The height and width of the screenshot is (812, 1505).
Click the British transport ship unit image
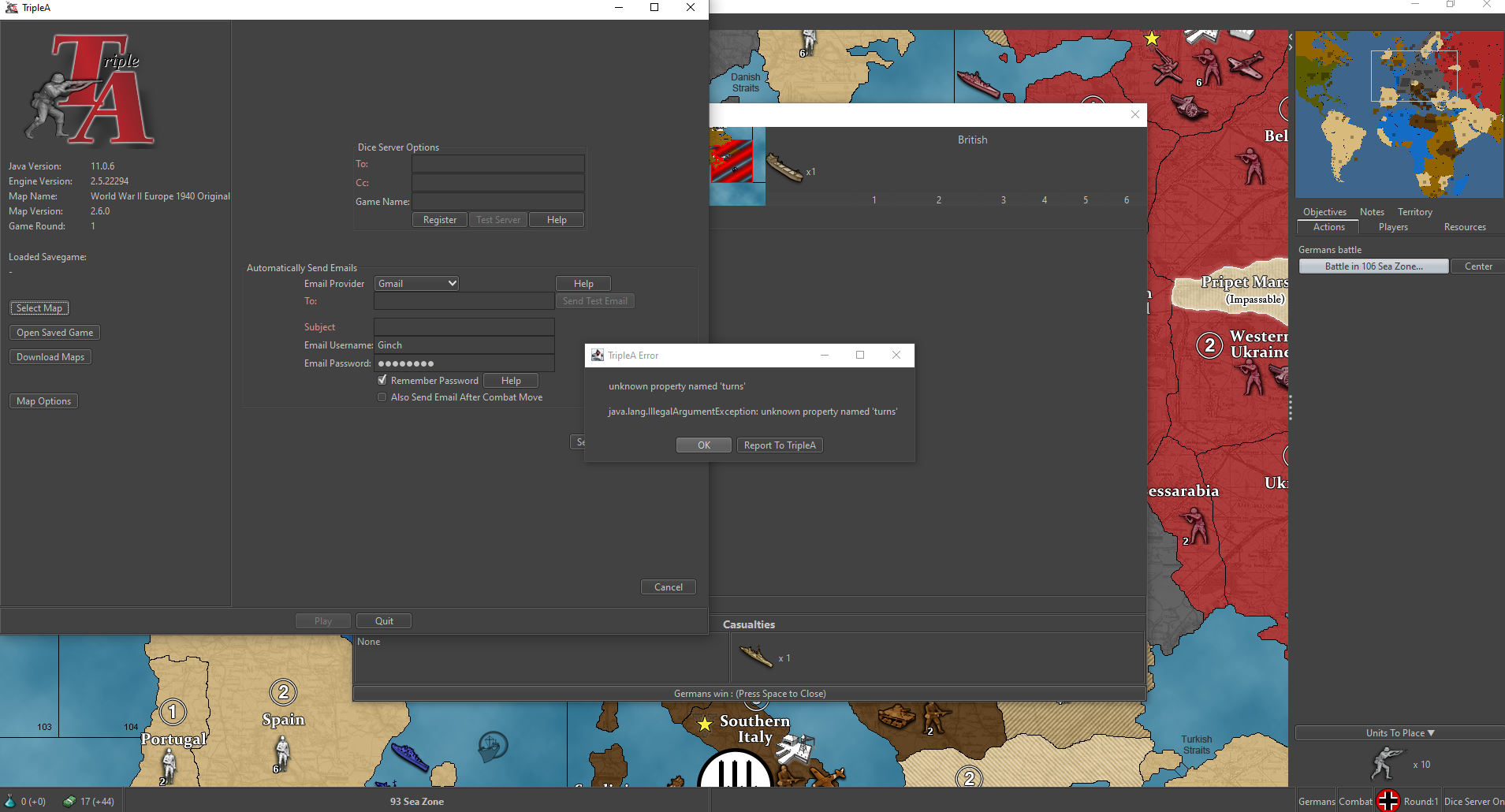tap(784, 167)
